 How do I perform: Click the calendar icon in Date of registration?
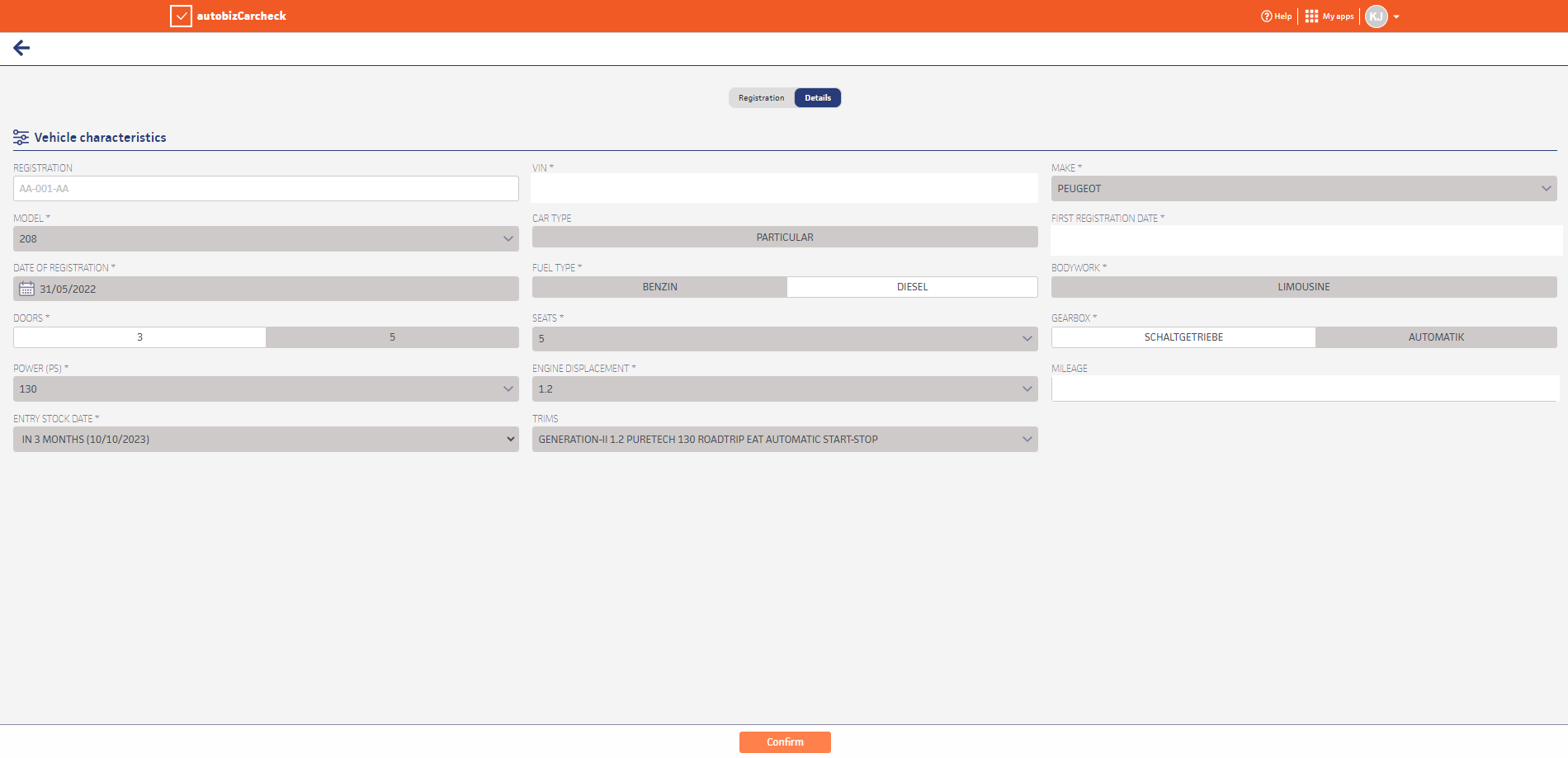tap(26, 289)
